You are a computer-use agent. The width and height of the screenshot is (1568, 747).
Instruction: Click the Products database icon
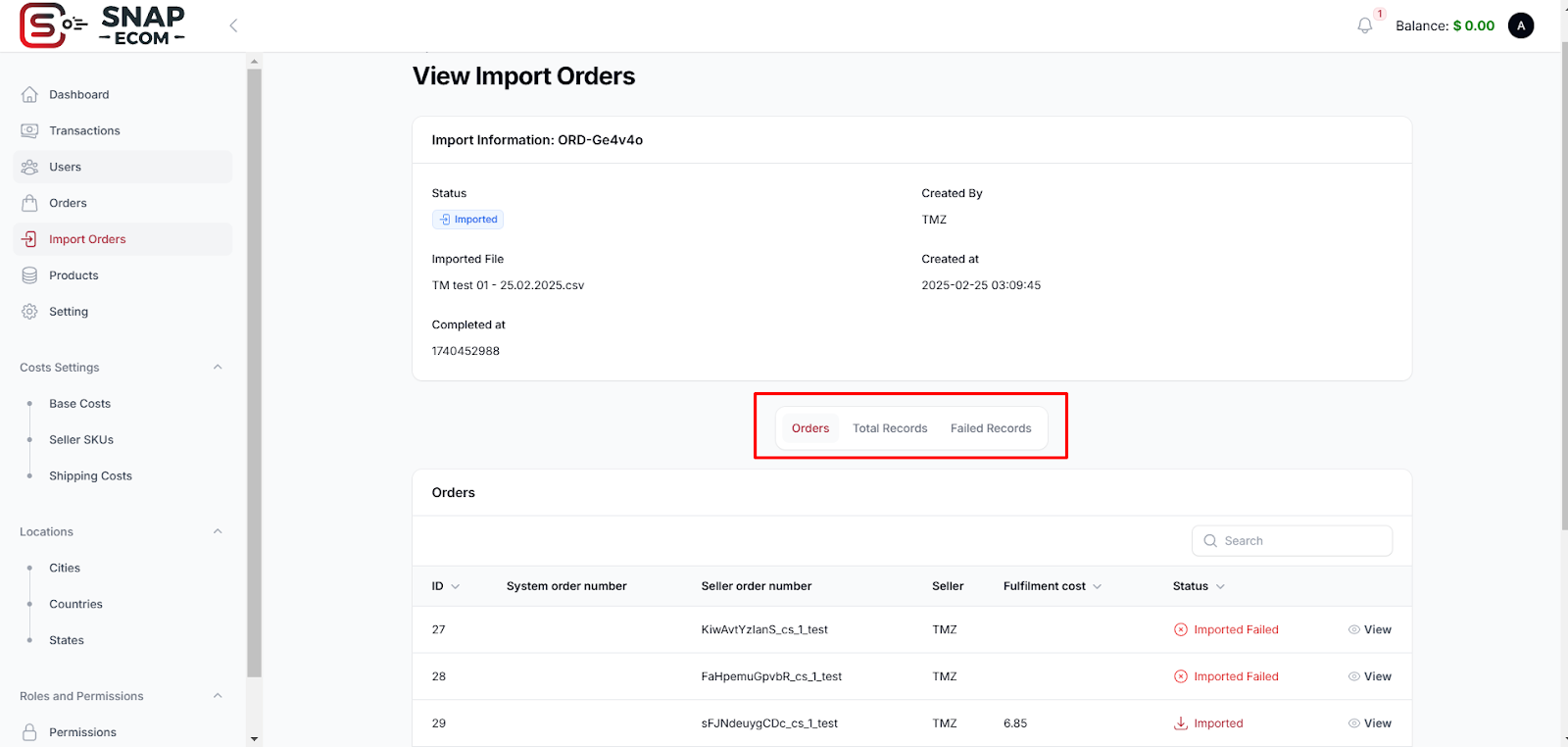(29, 275)
